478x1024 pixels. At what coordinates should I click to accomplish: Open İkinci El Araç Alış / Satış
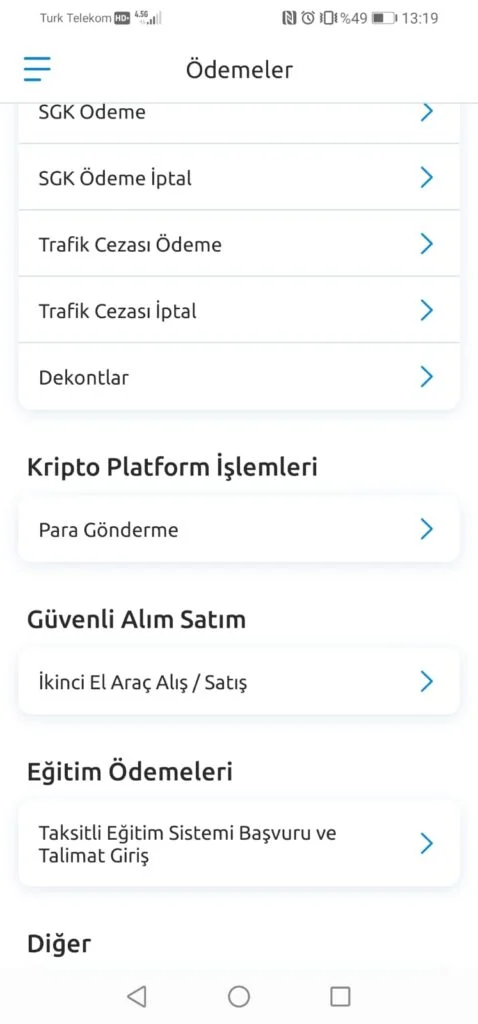239,682
